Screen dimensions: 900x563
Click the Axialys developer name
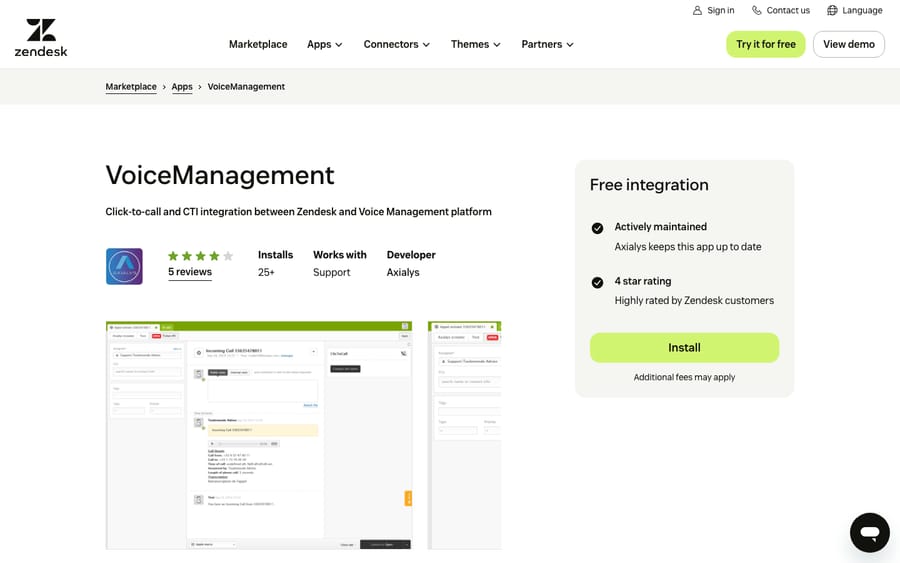click(x=403, y=272)
